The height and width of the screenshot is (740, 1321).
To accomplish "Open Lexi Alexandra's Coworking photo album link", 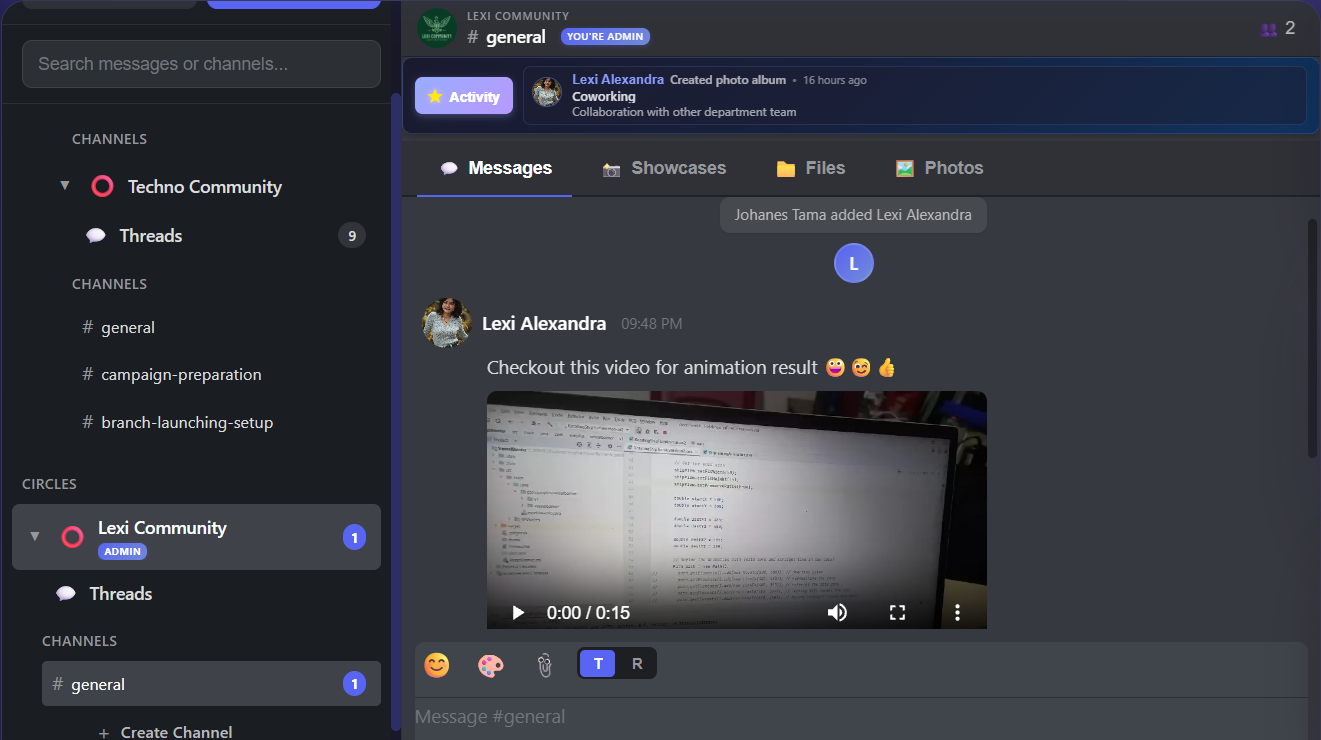I will pyautogui.click(x=601, y=95).
